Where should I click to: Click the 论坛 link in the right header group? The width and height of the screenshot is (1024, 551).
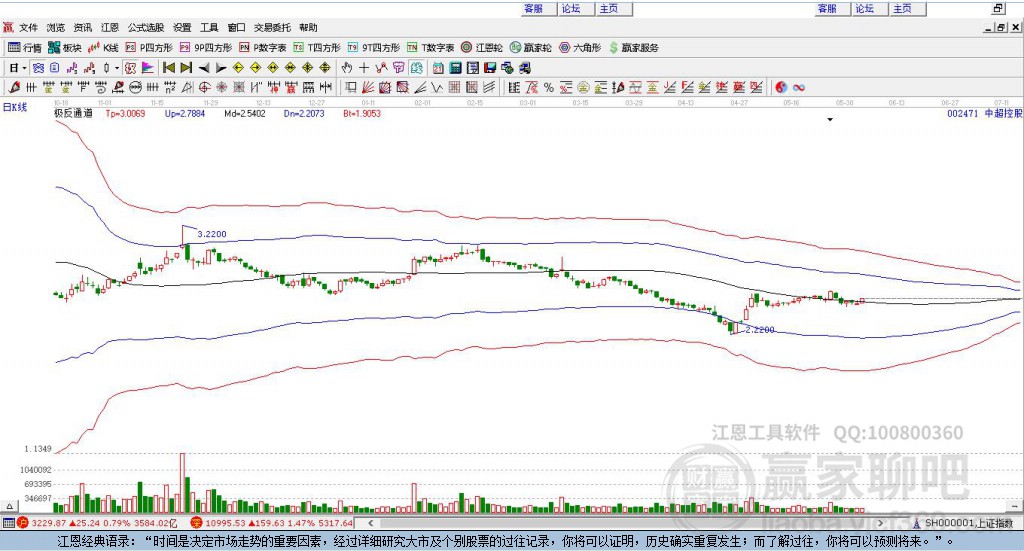(x=864, y=8)
